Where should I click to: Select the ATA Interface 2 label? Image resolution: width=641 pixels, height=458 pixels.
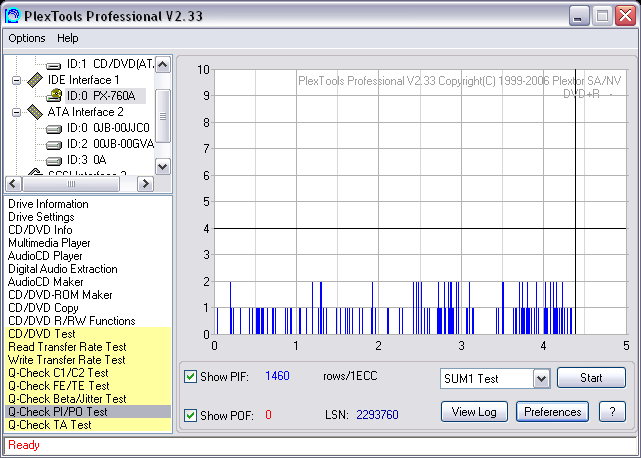[x=85, y=112]
